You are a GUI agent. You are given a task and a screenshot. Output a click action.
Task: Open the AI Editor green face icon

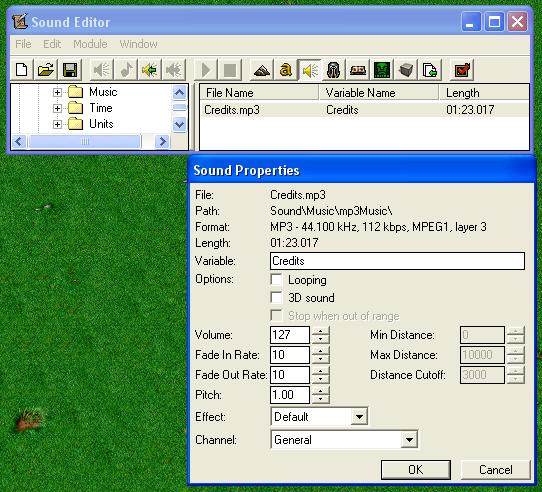382,70
